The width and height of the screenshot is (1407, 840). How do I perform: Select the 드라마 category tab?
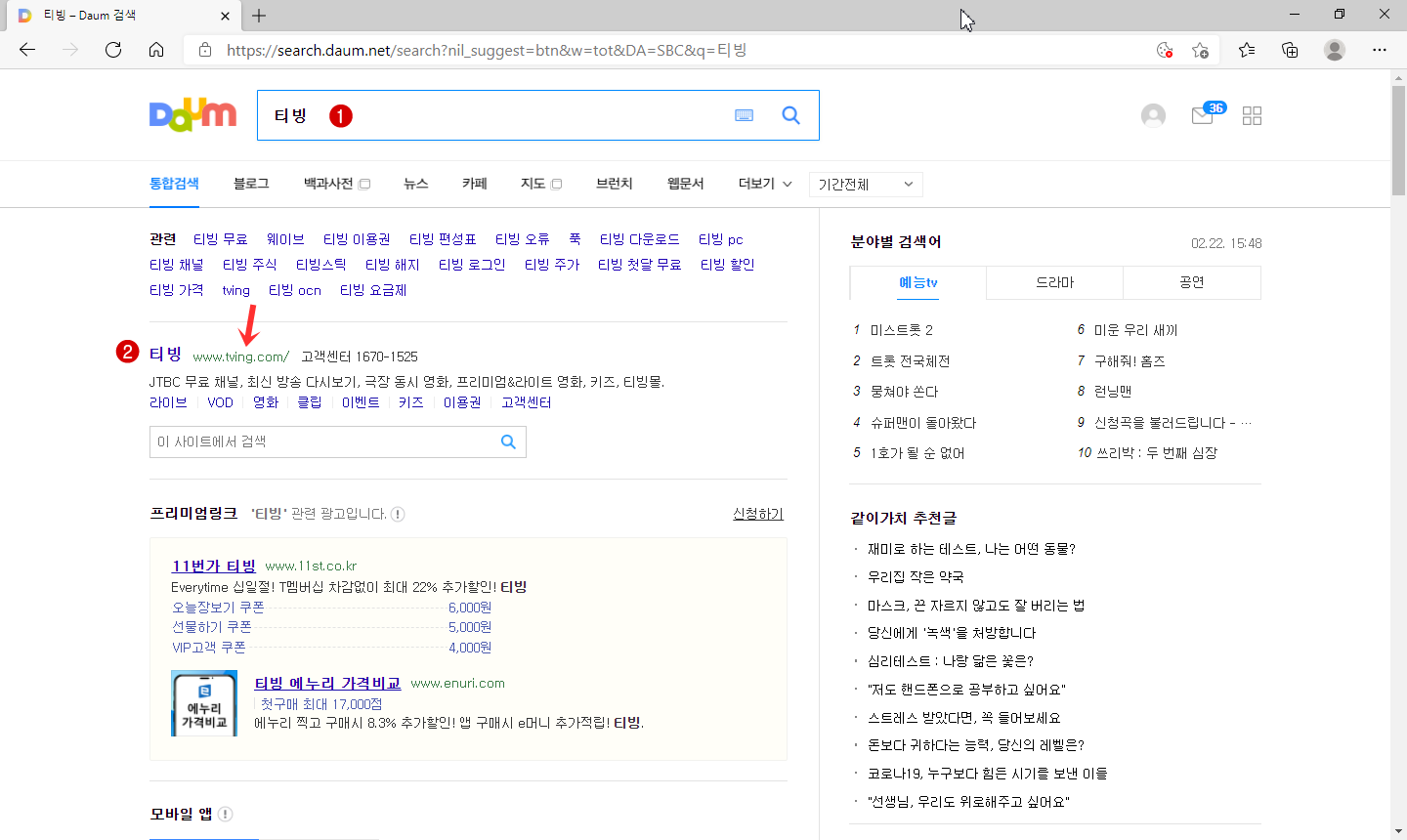tap(1055, 282)
